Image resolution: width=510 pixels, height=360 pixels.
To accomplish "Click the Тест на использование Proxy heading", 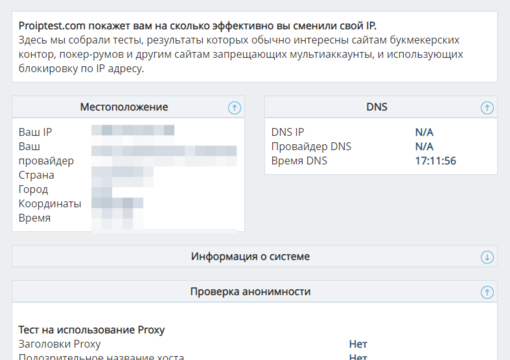I will pyautogui.click(x=92, y=330).
